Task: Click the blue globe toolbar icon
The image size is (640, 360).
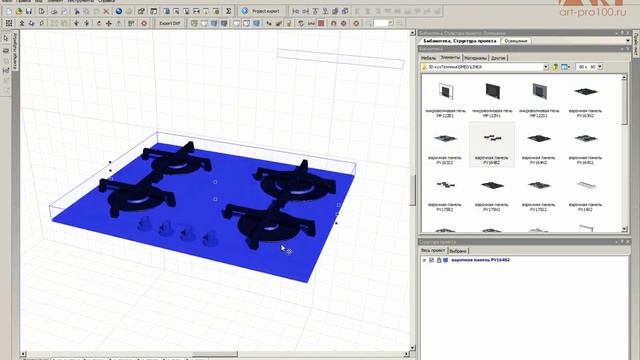Action: pyautogui.click(x=119, y=11)
